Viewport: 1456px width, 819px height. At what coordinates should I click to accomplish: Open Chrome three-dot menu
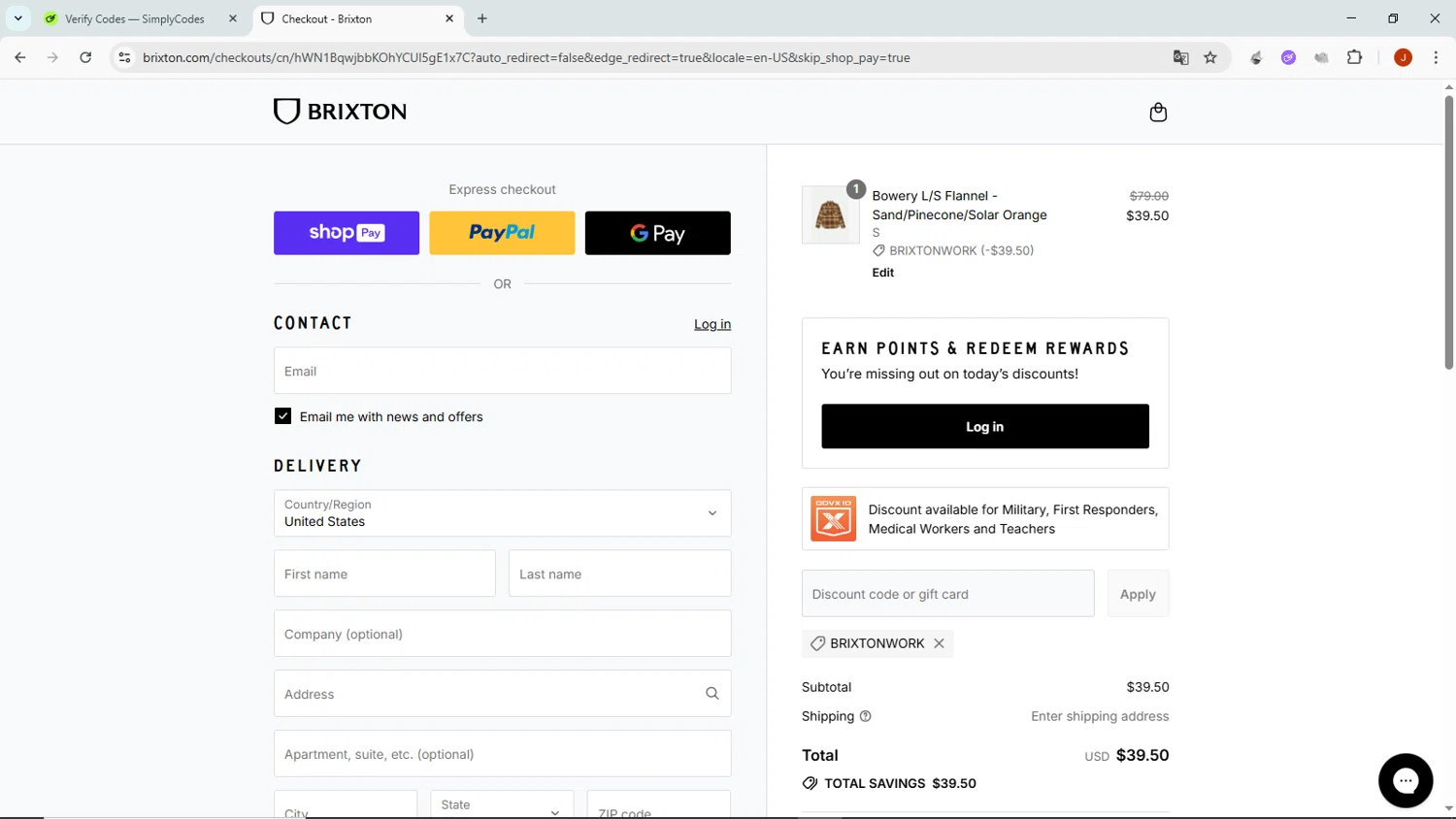point(1436,57)
